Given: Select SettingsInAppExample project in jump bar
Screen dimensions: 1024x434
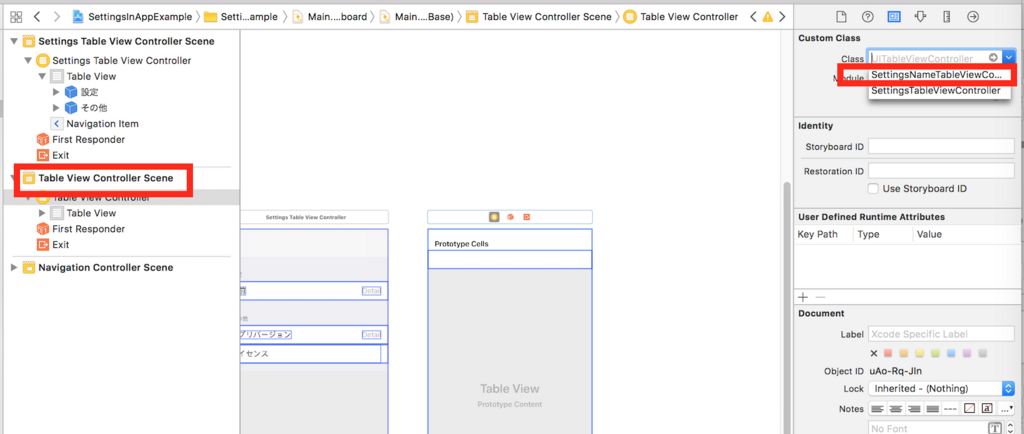Looking at the screenshot, I should point(133,16).
